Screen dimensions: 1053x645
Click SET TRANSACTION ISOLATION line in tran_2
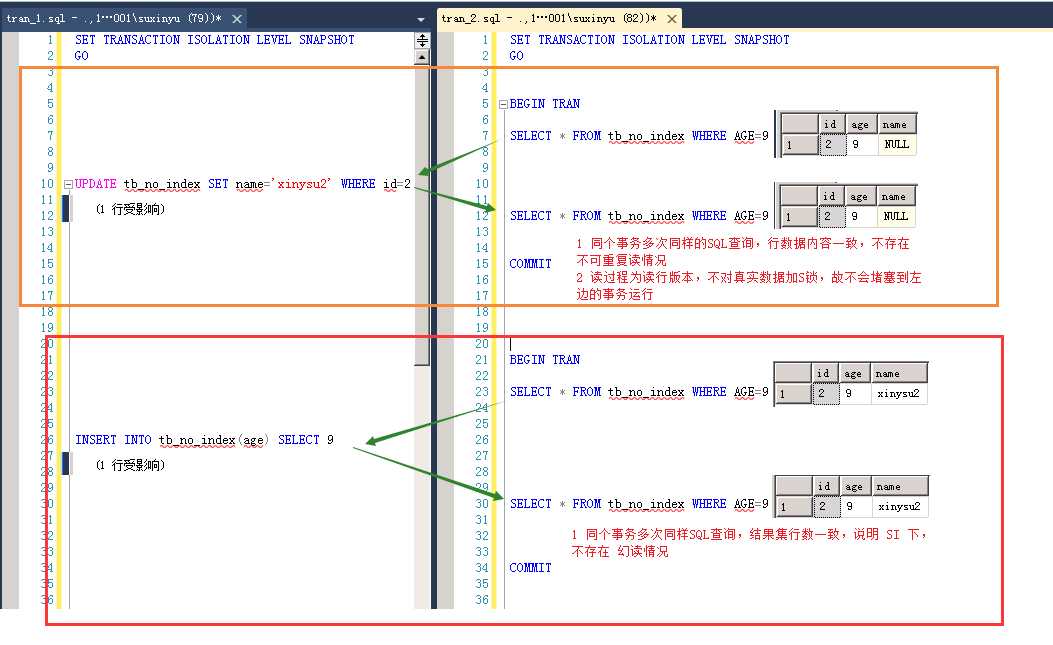click(649, 40)
